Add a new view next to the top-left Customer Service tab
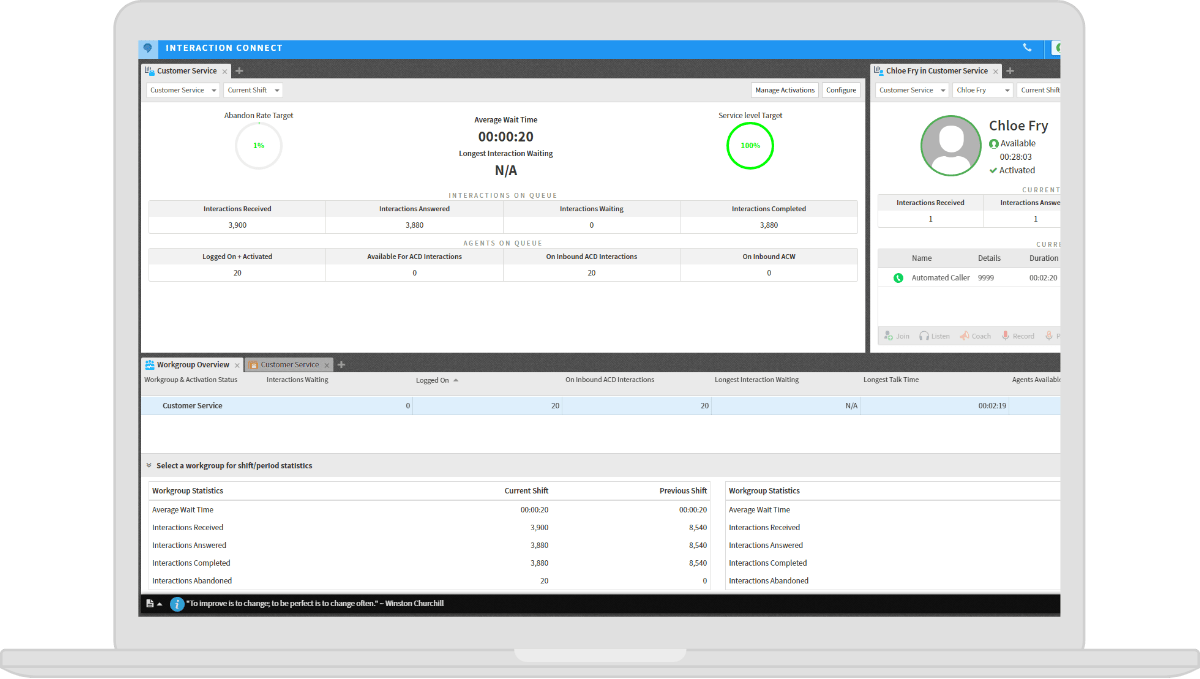1200x679 pixels. click(239, 71)
